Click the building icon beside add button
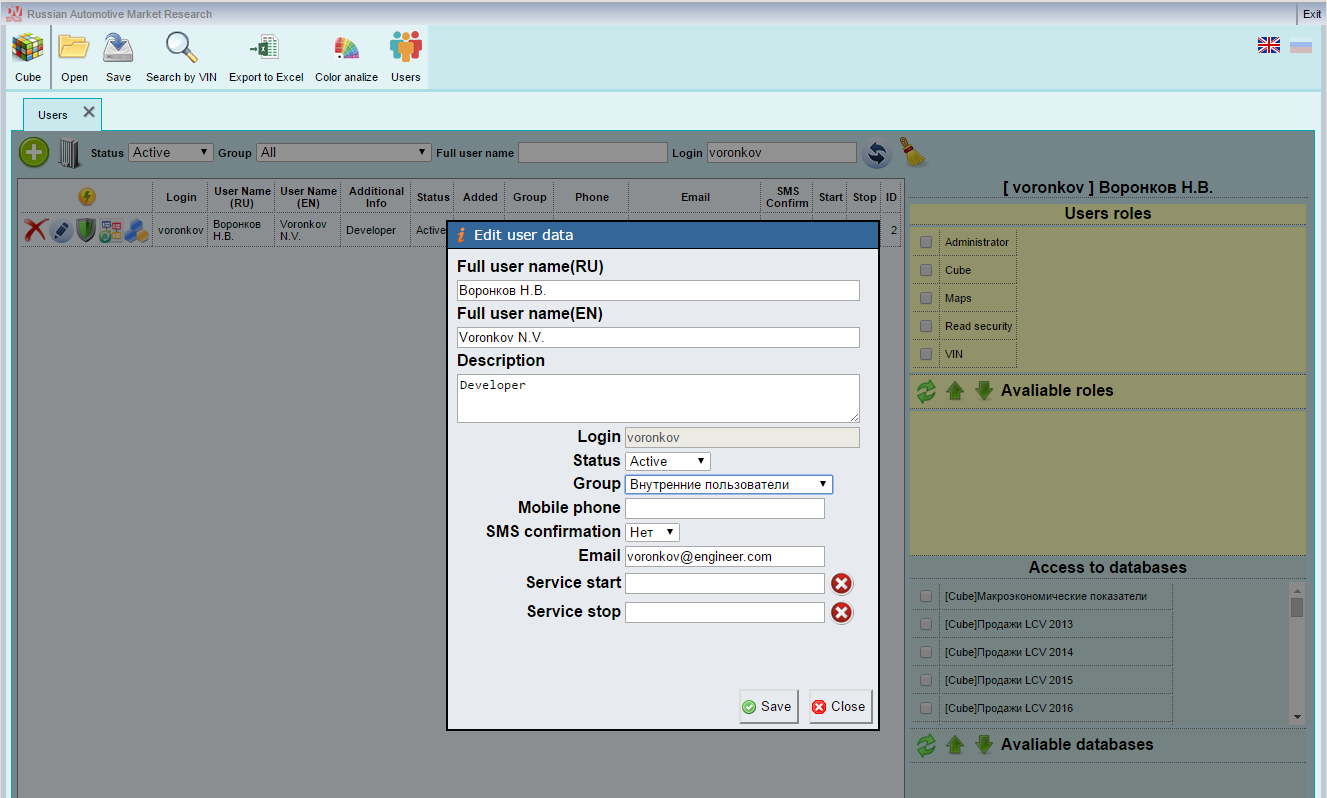This screenshot has width=1327, height=798. 68,153
